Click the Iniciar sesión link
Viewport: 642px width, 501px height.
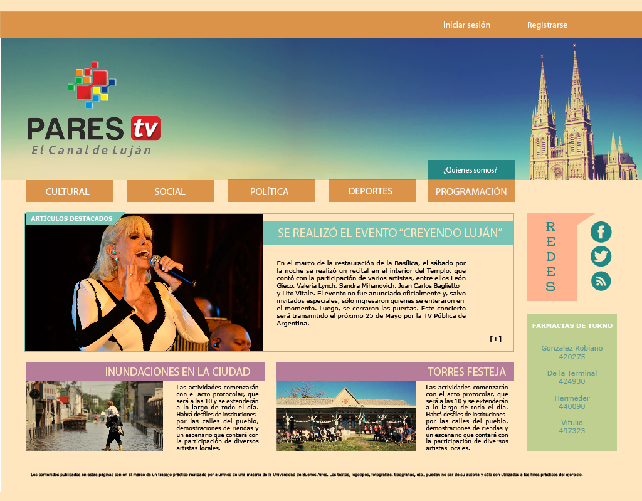click(x=466, y=24)
